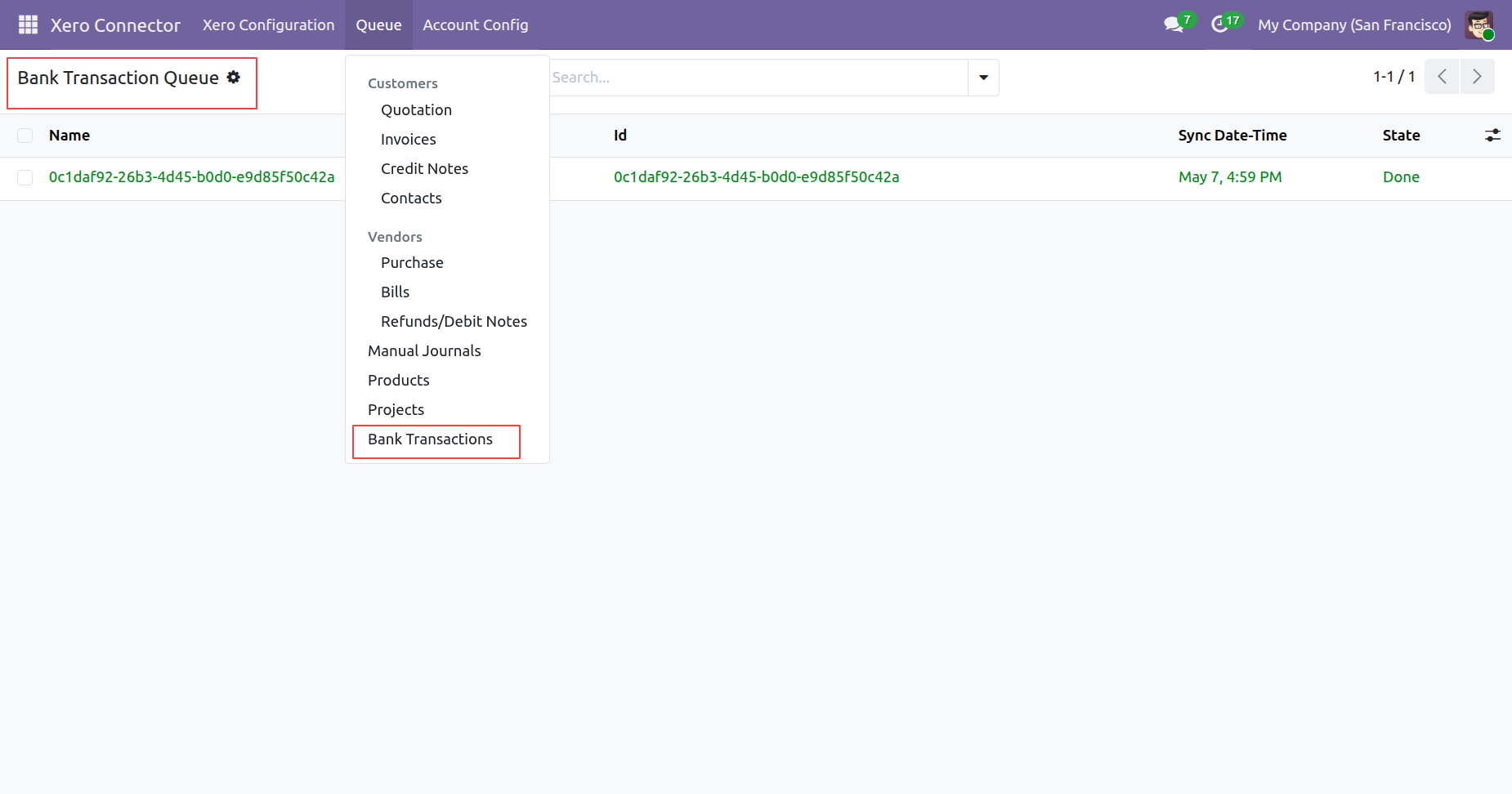Open the apps grid home menu
Screen dimensions: 1512x794
tap(28, 25)
